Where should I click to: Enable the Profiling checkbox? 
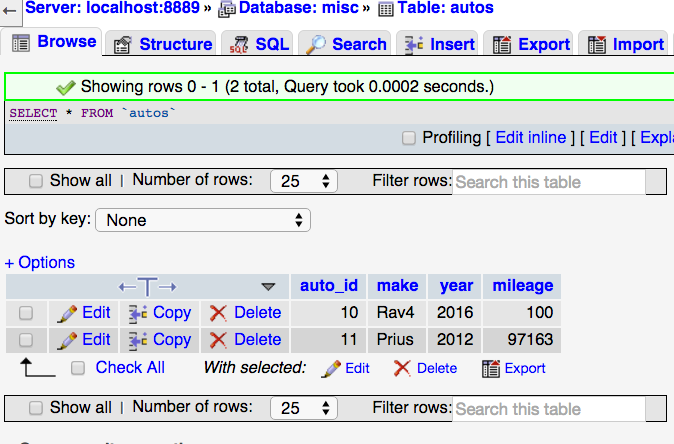408,138
